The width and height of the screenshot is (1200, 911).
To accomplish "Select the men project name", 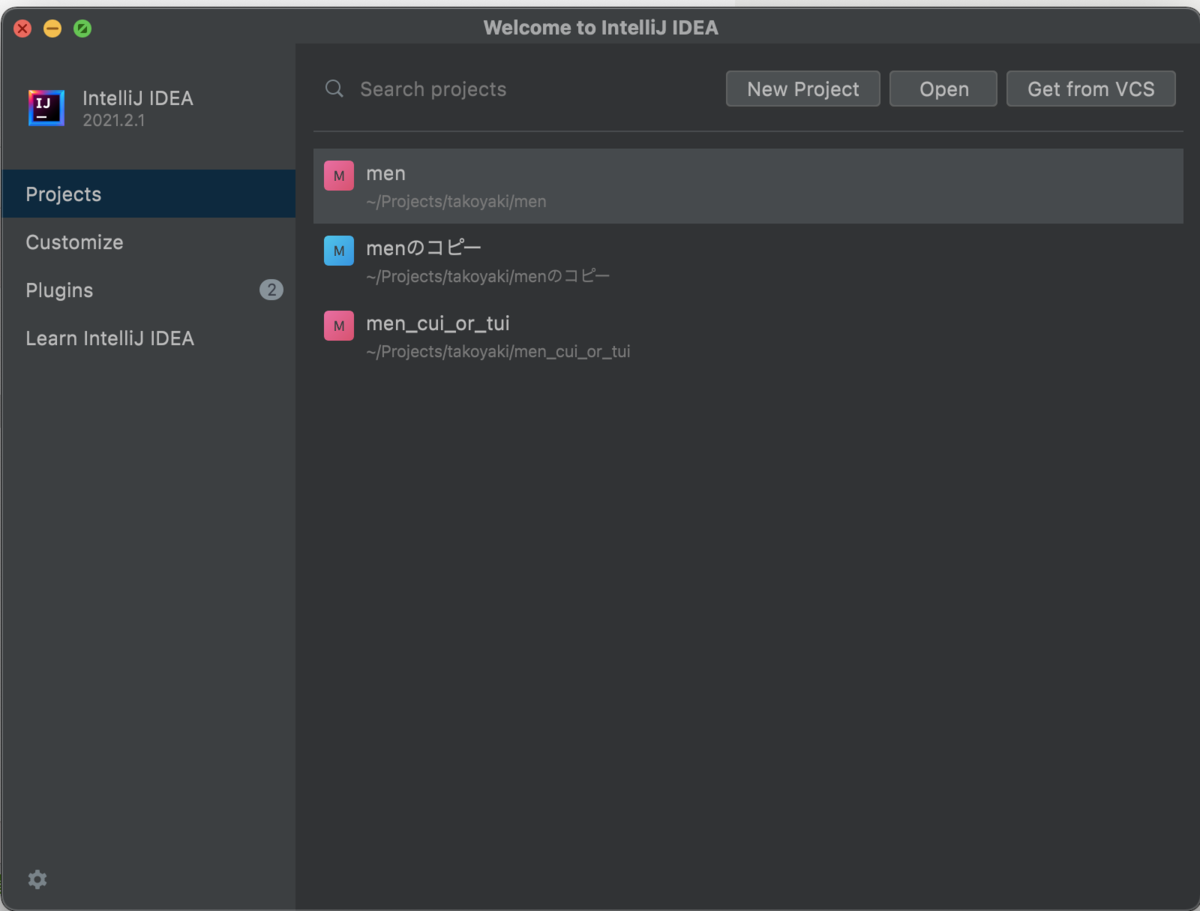I will pos(386,174).
